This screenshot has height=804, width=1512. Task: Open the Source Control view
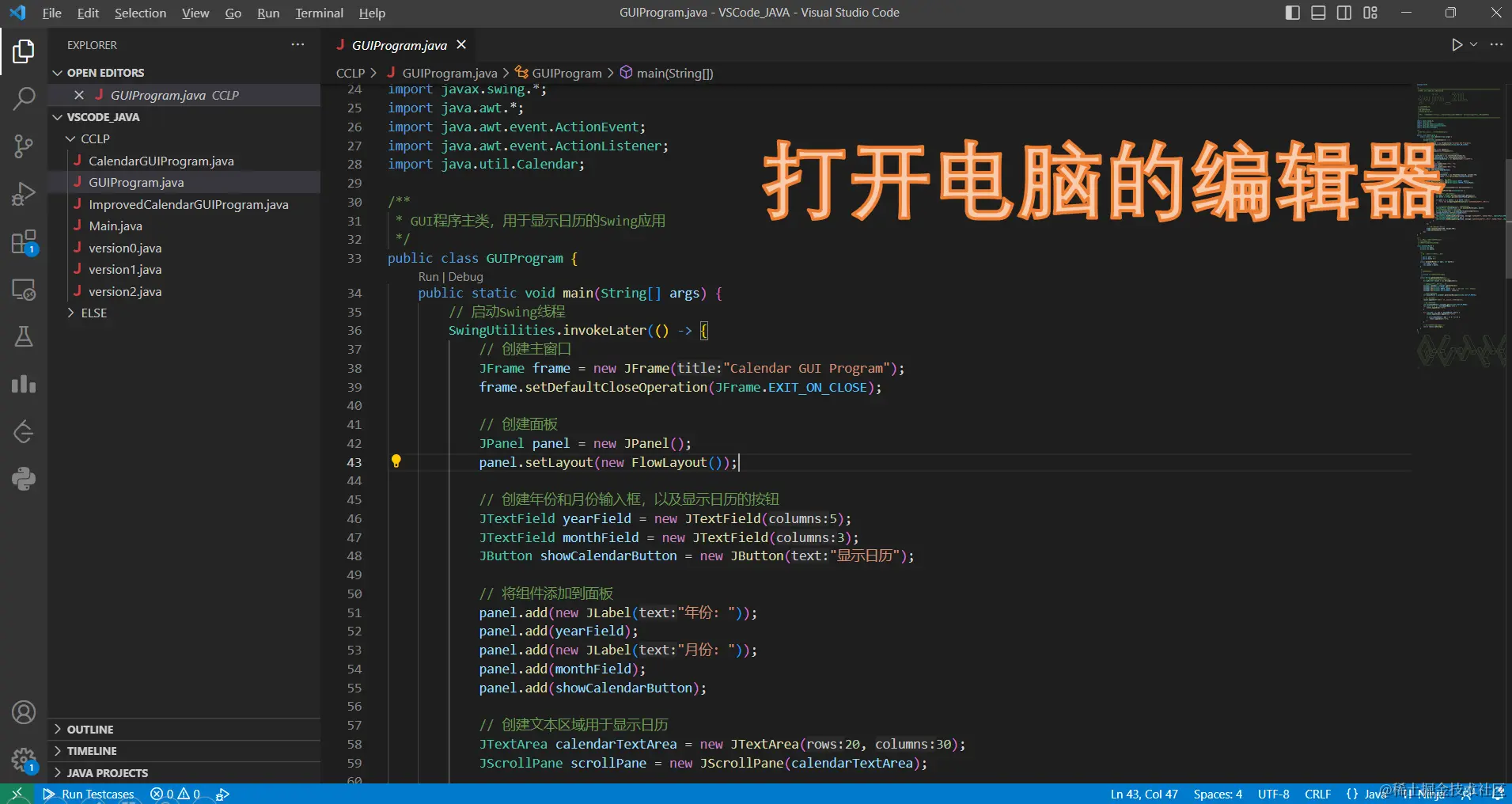(24, 146)
